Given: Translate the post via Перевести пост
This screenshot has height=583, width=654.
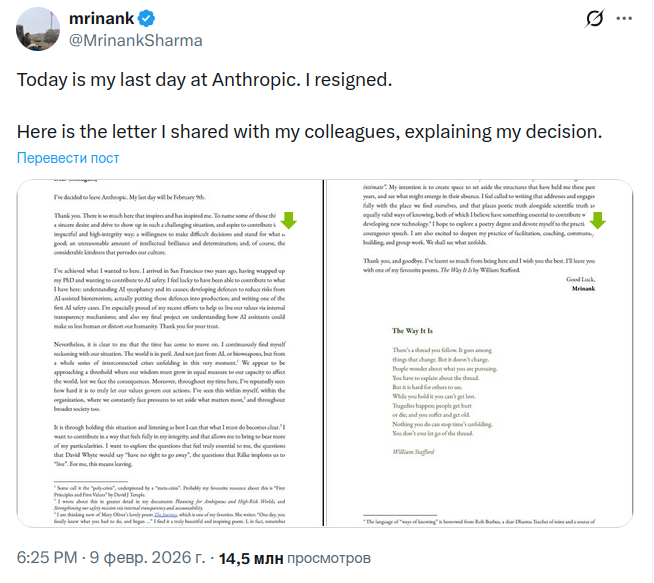Looking at the screenshot, I should pos(67,158).
